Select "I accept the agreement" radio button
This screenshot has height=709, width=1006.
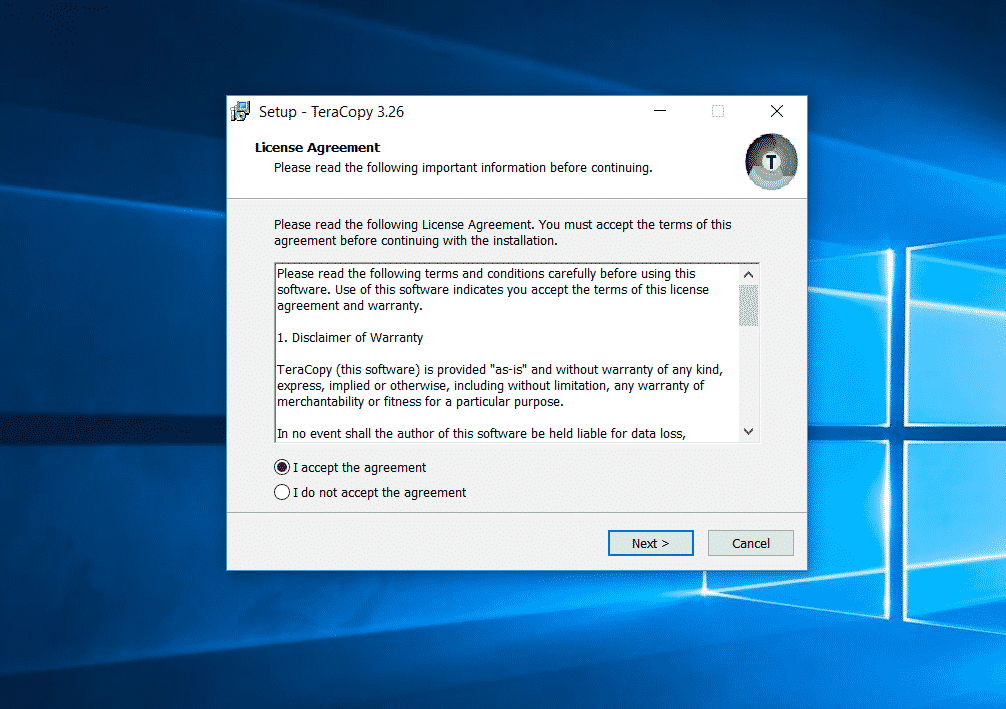[x=282, y=467]
